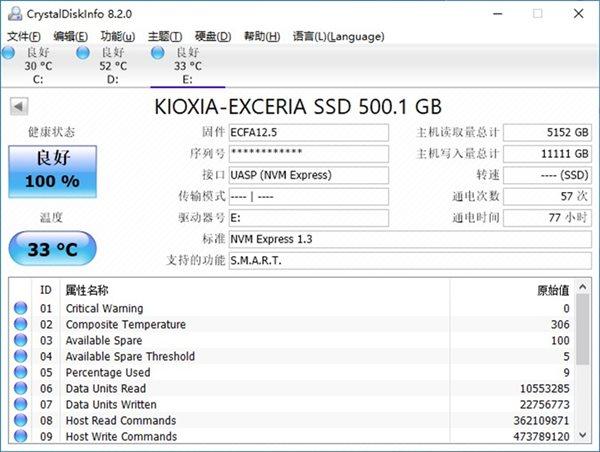
Task: Open the 编辑(E) menu
Action: 71,36
